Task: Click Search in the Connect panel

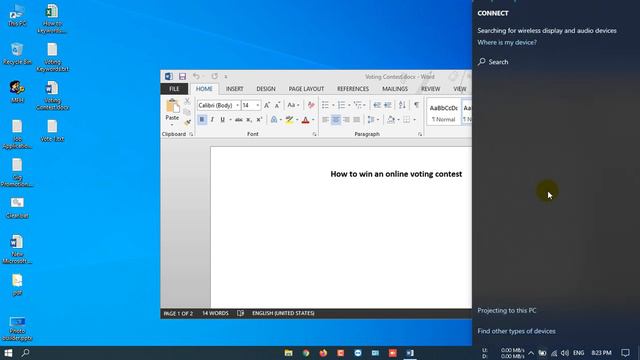Action: 493,62
